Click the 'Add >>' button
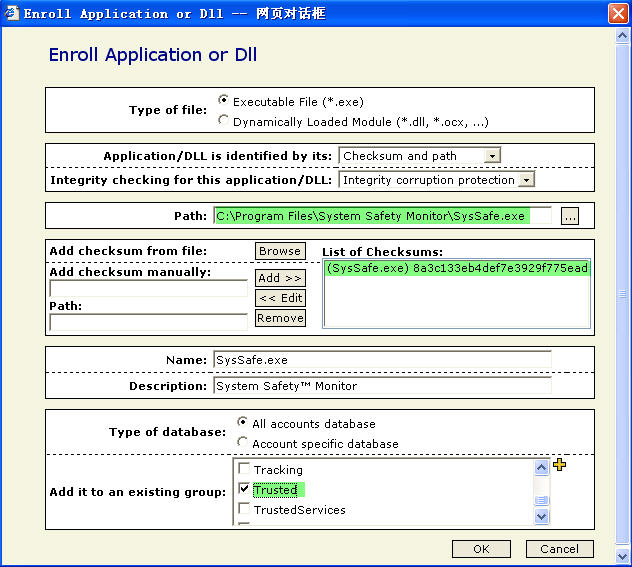632x567 pixels. (x=280, y=278)
